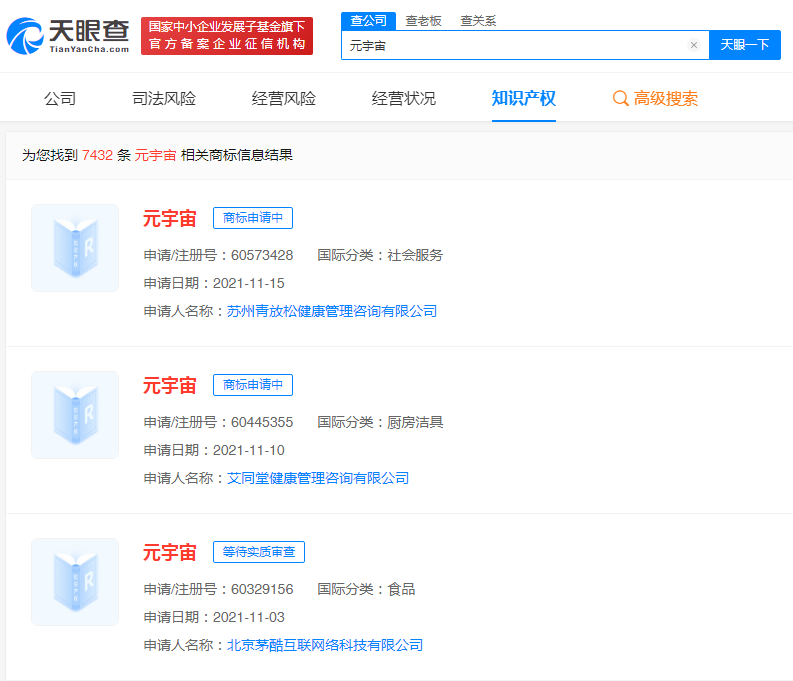Click application date 2021-11-03
This screenshot has height=681, width=793.
point(249,617)
